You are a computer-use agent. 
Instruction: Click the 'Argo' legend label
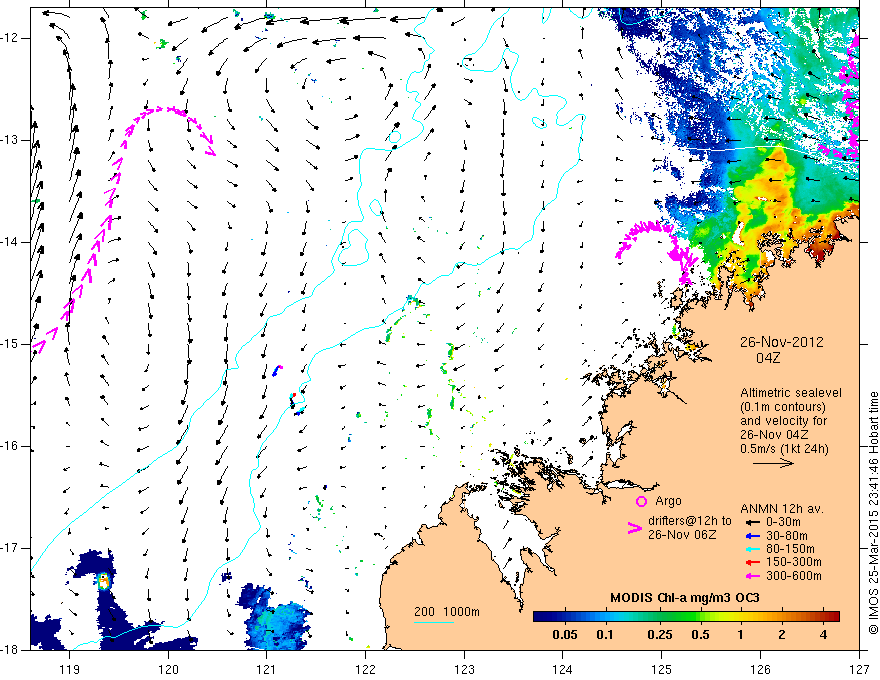668,501
